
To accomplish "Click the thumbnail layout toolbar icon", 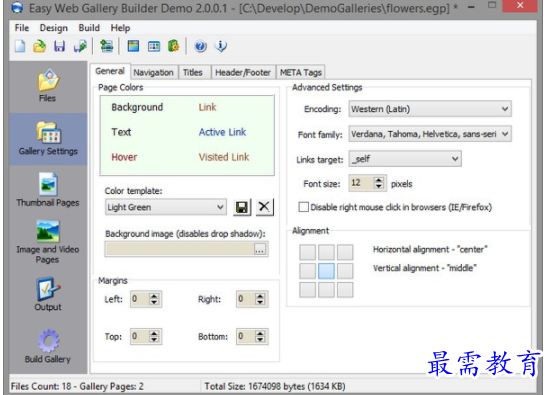I will coord(154,46).
